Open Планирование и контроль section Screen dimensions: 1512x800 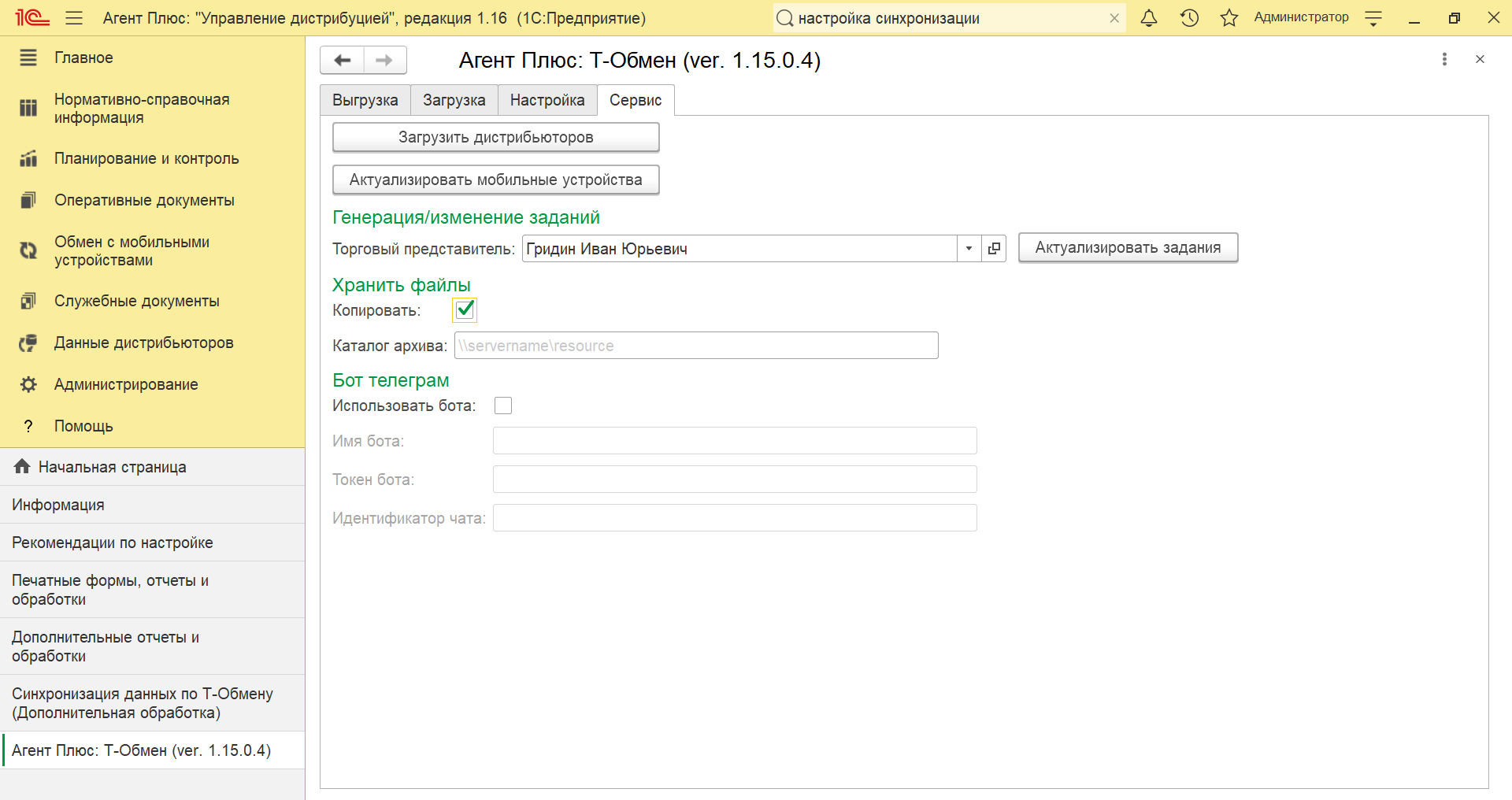(x=153, y=158)
